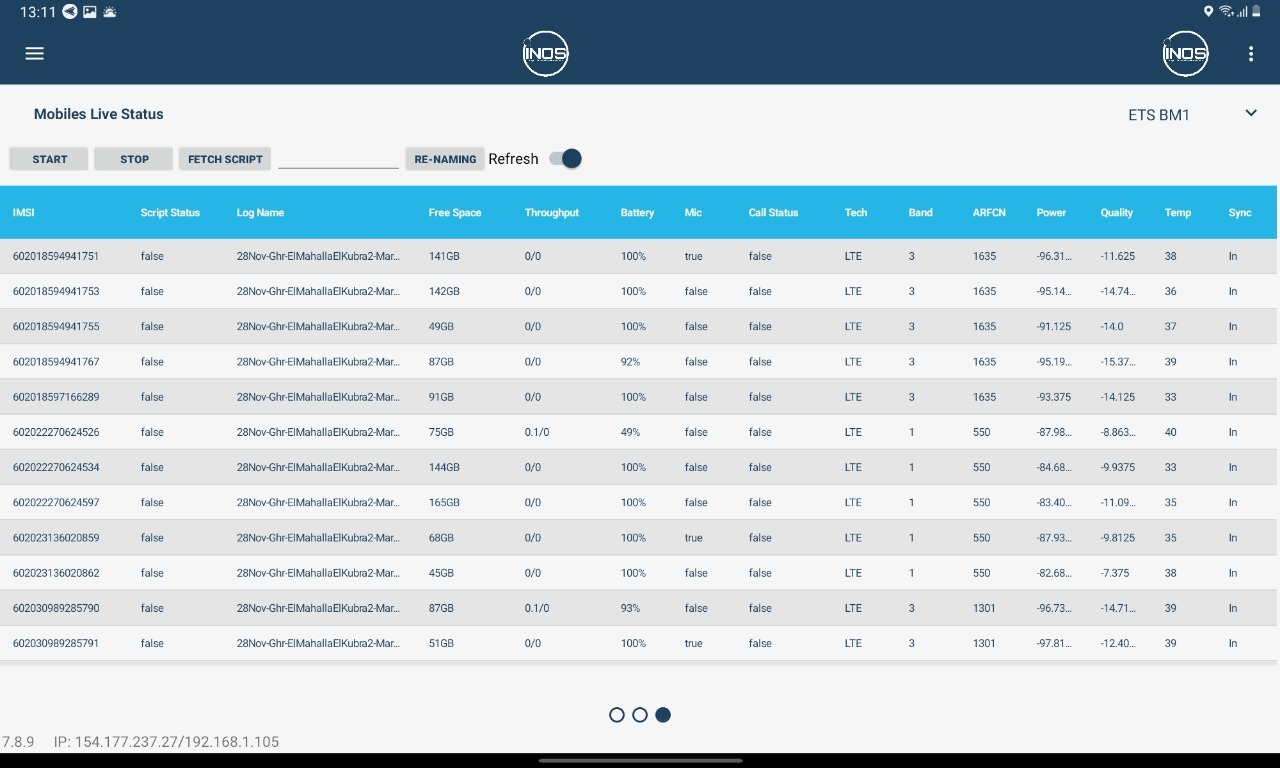Viewport: 1280px width, 768px height.
Task: Disable the Refresh toggle
Action: pos(564,158)
